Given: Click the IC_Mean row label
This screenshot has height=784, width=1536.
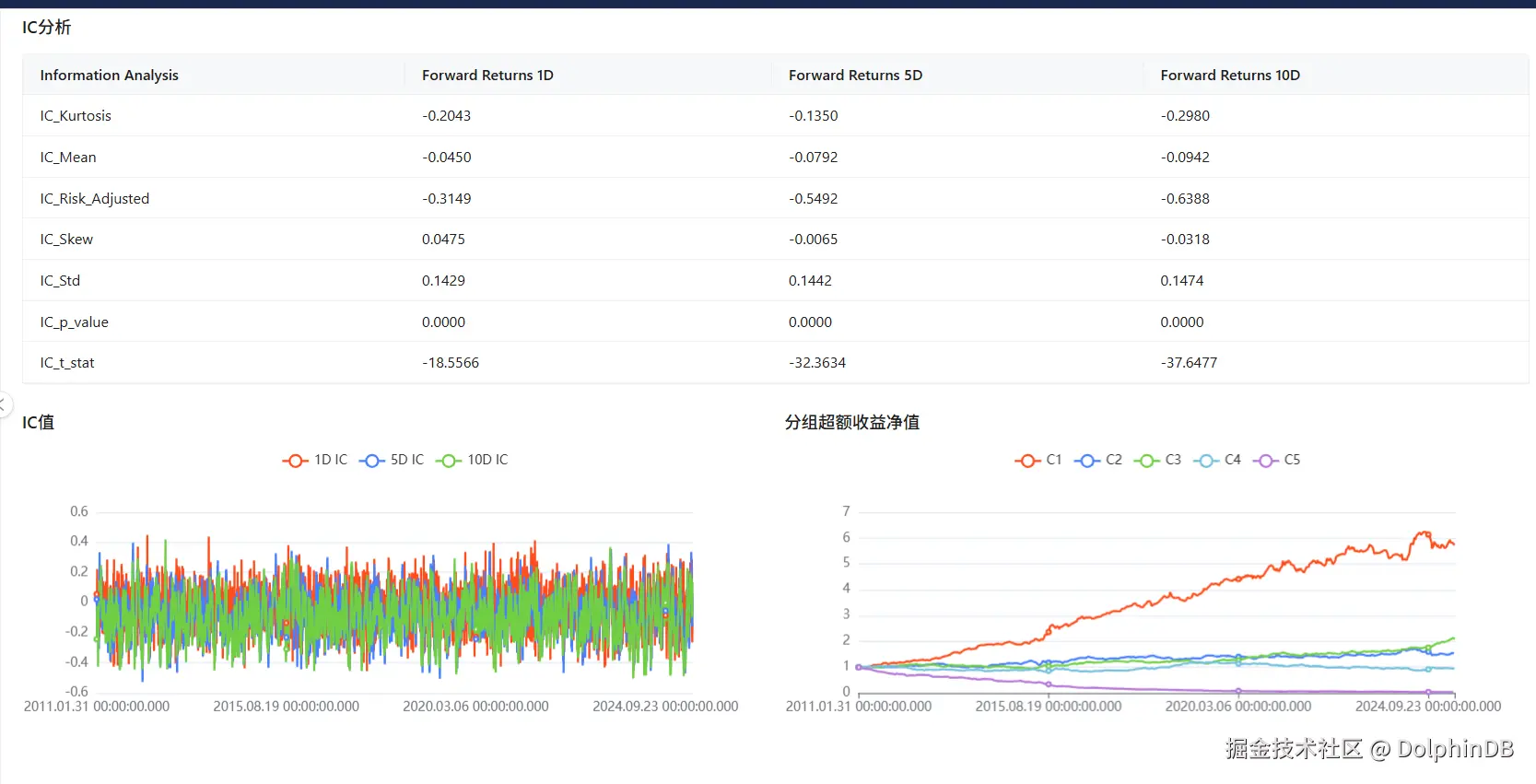Looking at the screenshot, I should pyautogui.click(x=68, y=158).
